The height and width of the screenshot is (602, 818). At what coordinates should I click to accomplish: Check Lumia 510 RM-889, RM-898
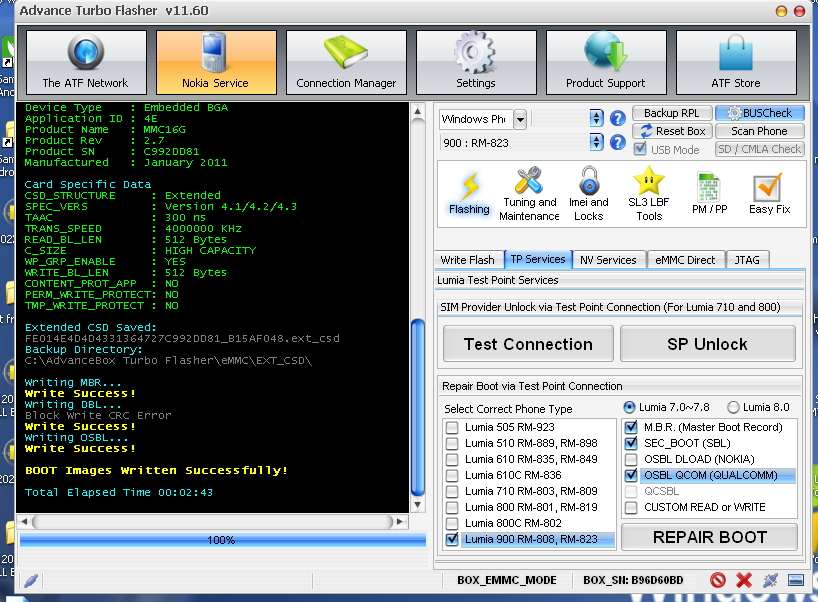[x=452, y=443]
